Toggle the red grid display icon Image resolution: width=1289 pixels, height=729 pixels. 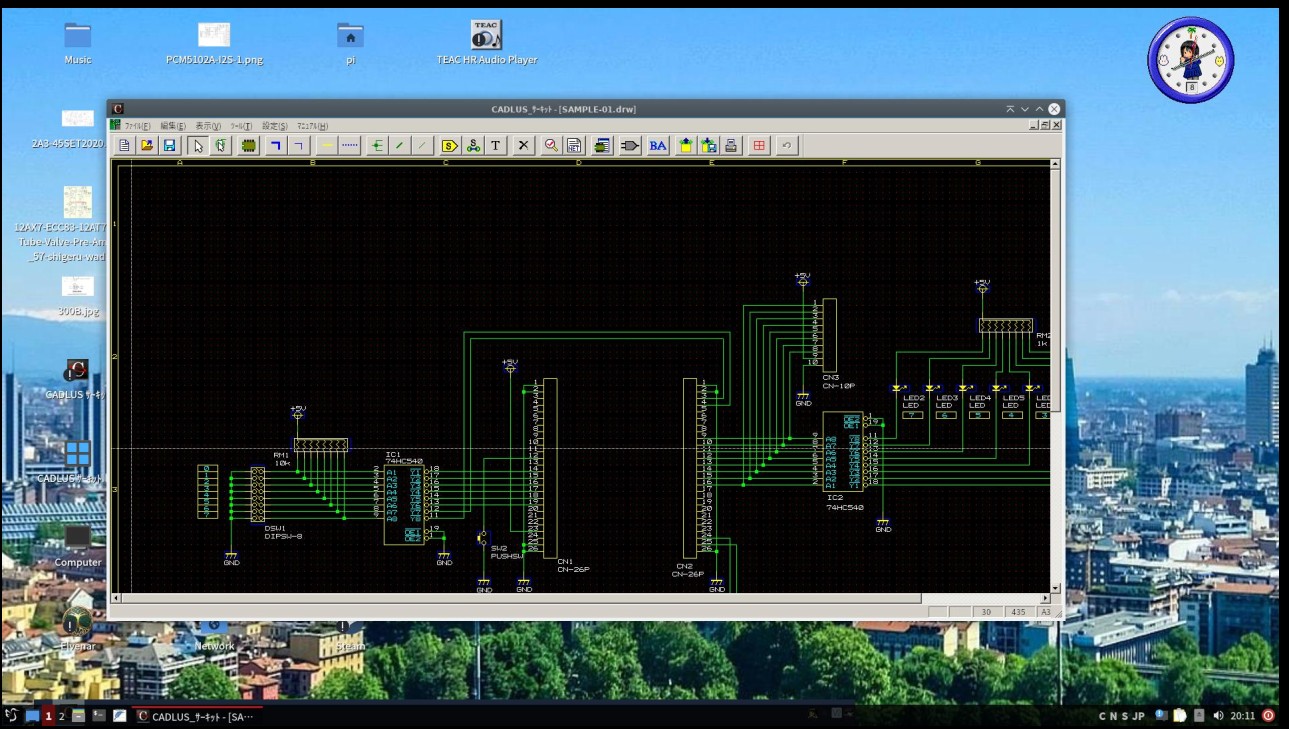[759, 146]
